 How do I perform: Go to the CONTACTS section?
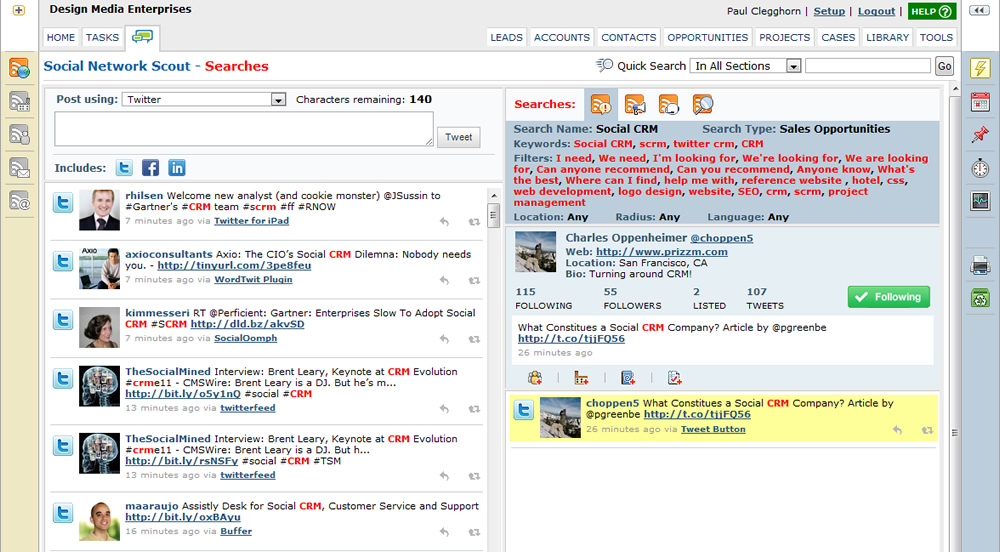(628, 38)
